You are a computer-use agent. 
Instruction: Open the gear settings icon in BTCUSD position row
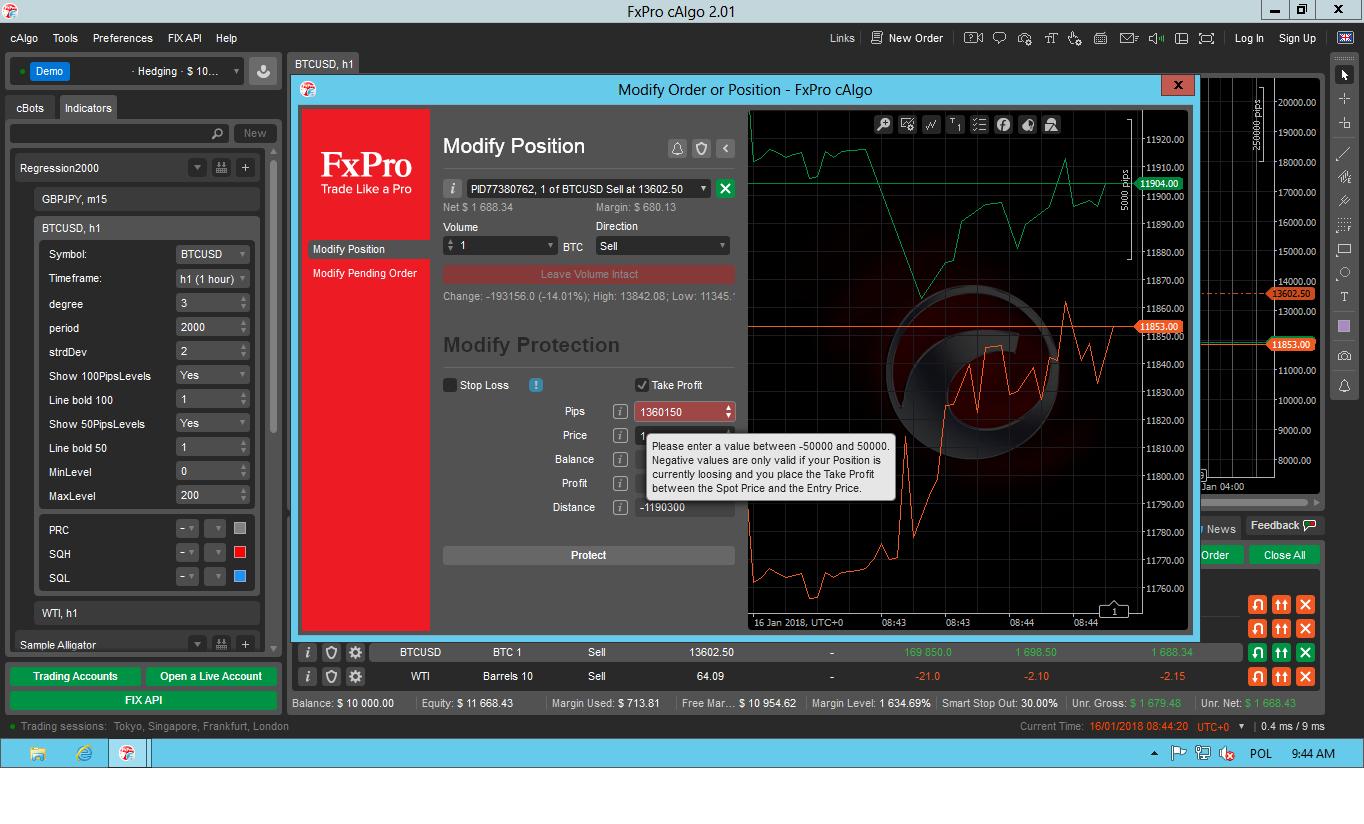tap(355, 652)
